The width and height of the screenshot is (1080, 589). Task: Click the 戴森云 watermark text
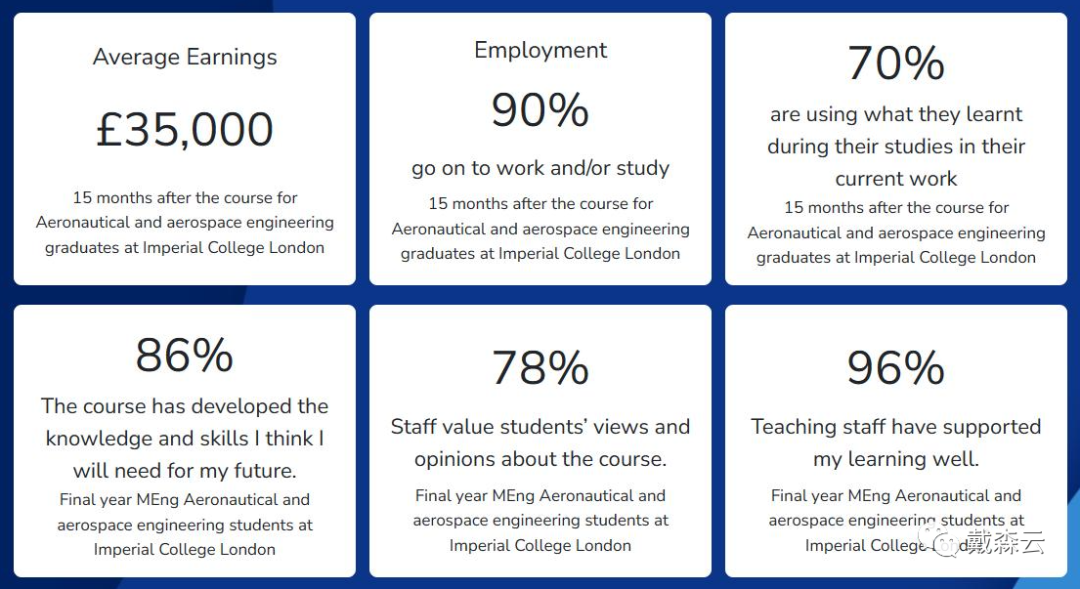click(x=1004, y=543)
